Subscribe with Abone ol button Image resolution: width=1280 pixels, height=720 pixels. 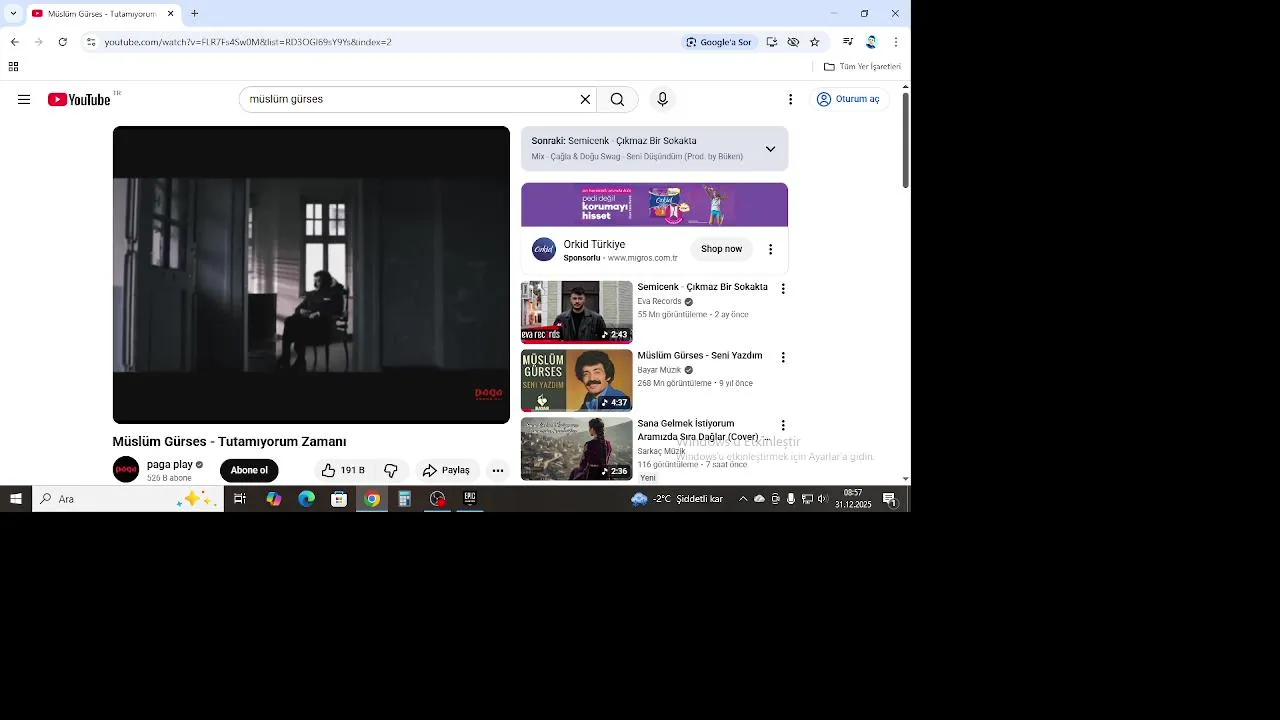(x=249, y=470)
